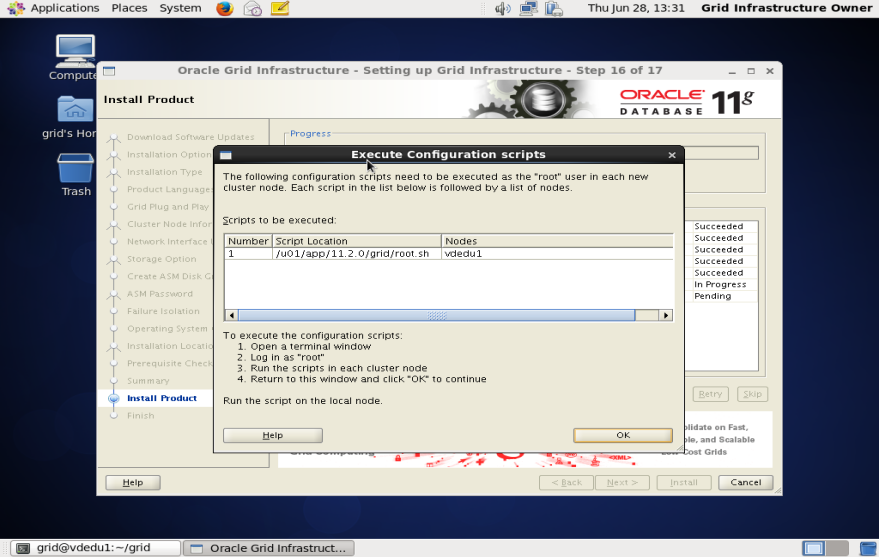Click the Pending status entry
Viewport: 879px width, 557px height.
(713, 296)
